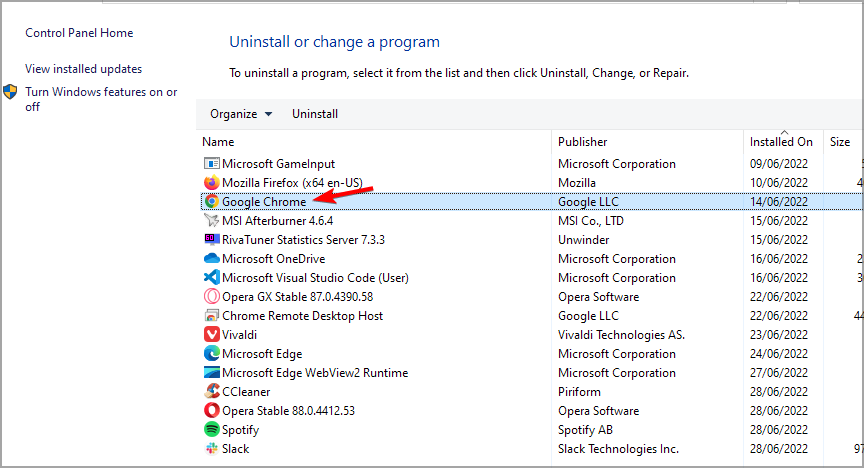The image size is (864, 468).
Task: Click install date 24/06/2022 for Edge
Action: 779,354
